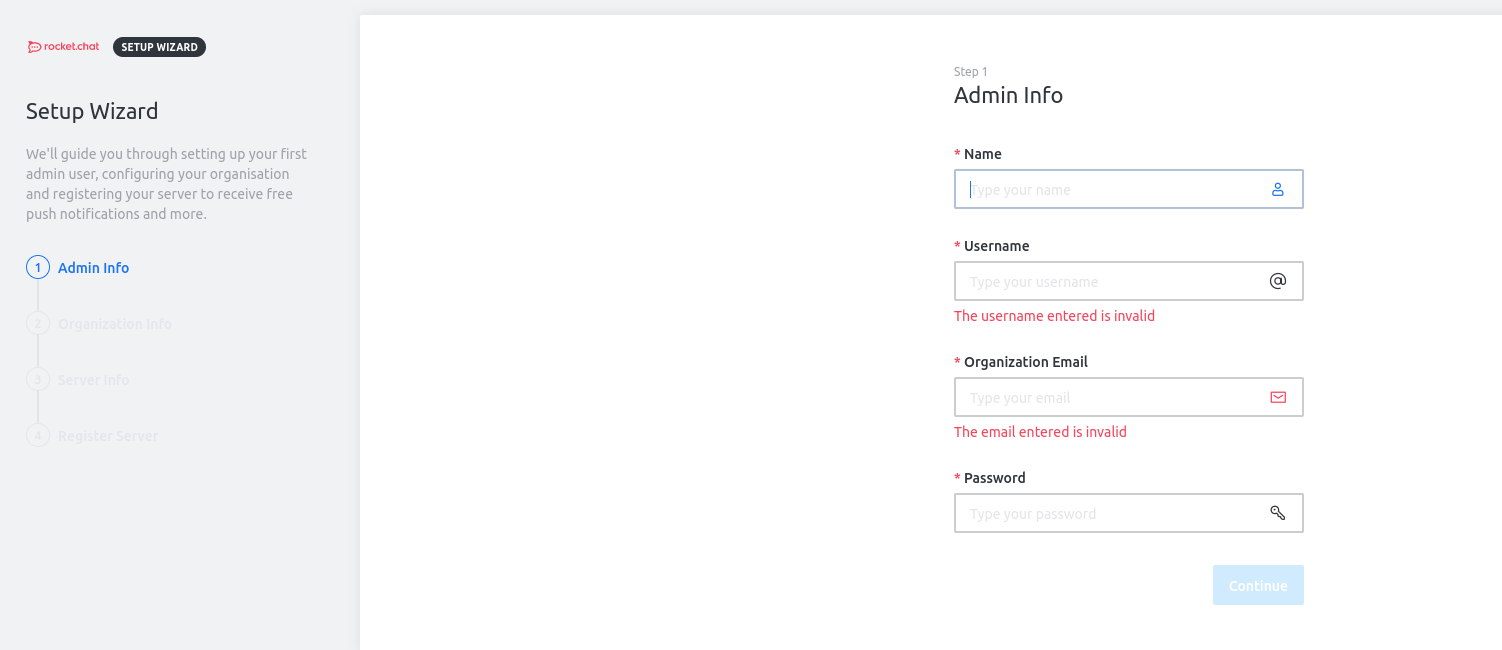Screen dimensions: 1502x650
Task: Open the Server Info step
Action: 94,380
